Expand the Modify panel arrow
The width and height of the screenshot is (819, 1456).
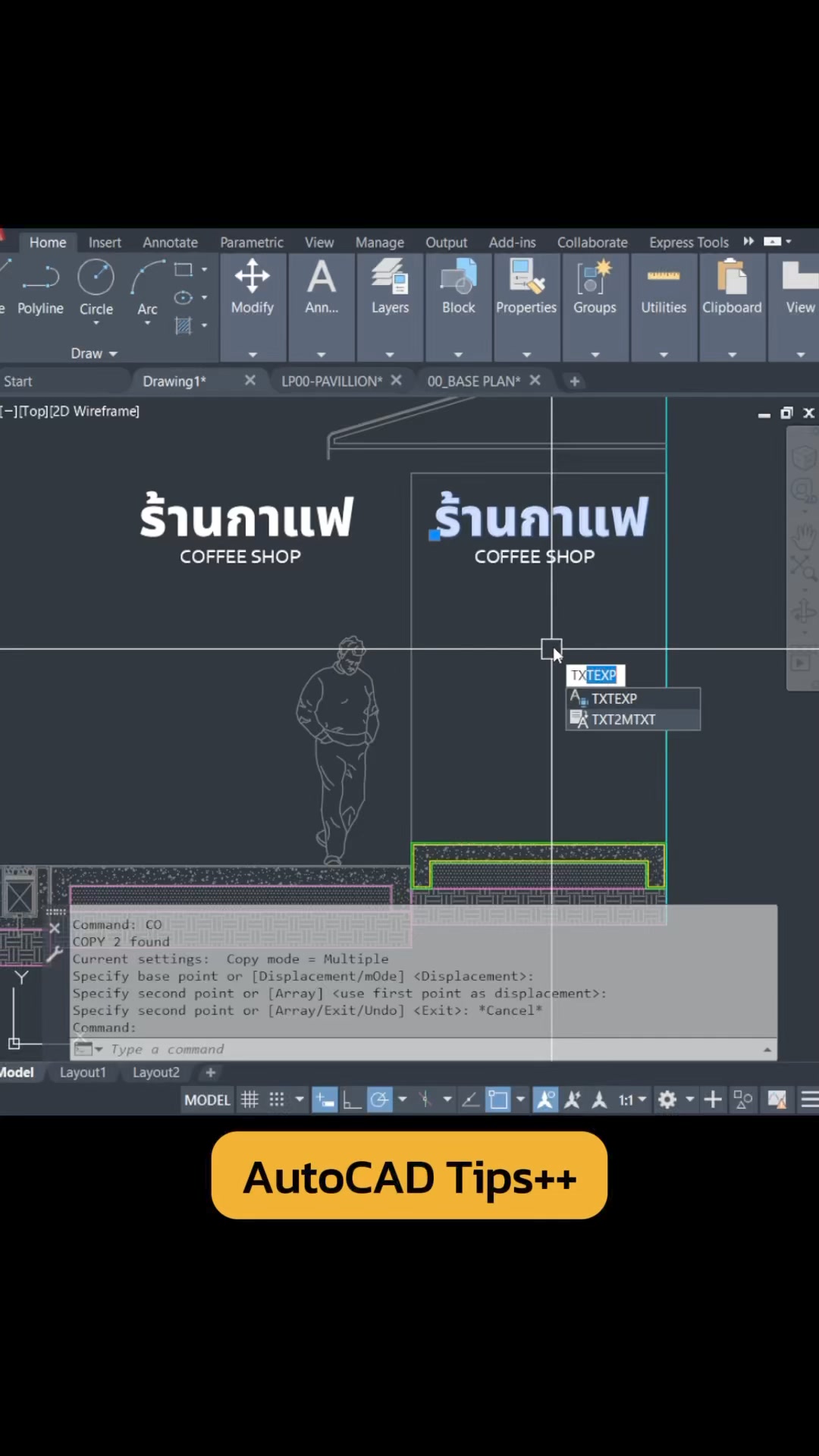[x=253, y=354]
